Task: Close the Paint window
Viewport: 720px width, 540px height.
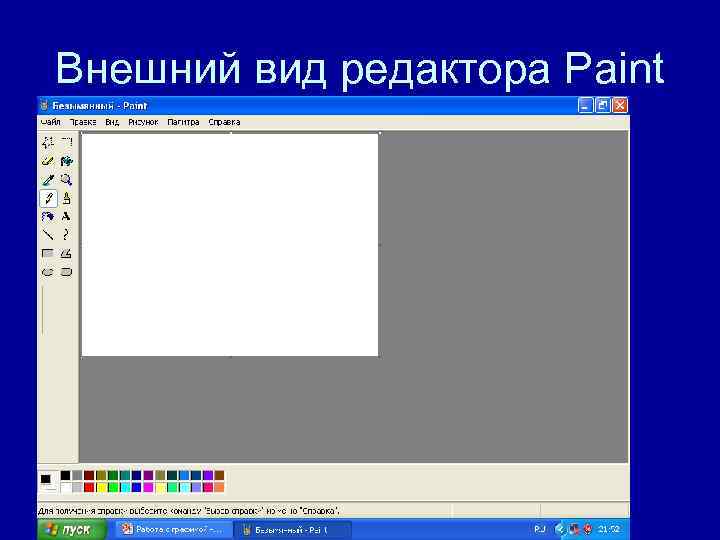Action: [620, 105]
